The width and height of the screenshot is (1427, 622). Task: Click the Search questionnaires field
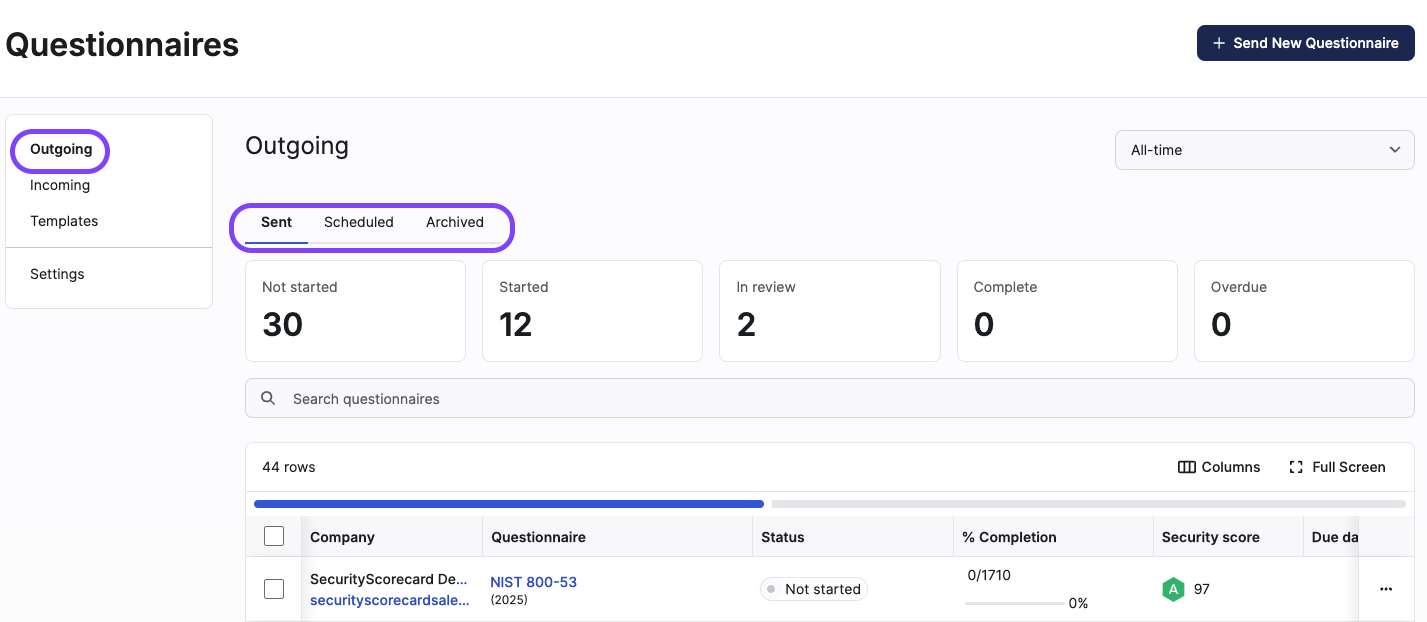coord(829,398)
